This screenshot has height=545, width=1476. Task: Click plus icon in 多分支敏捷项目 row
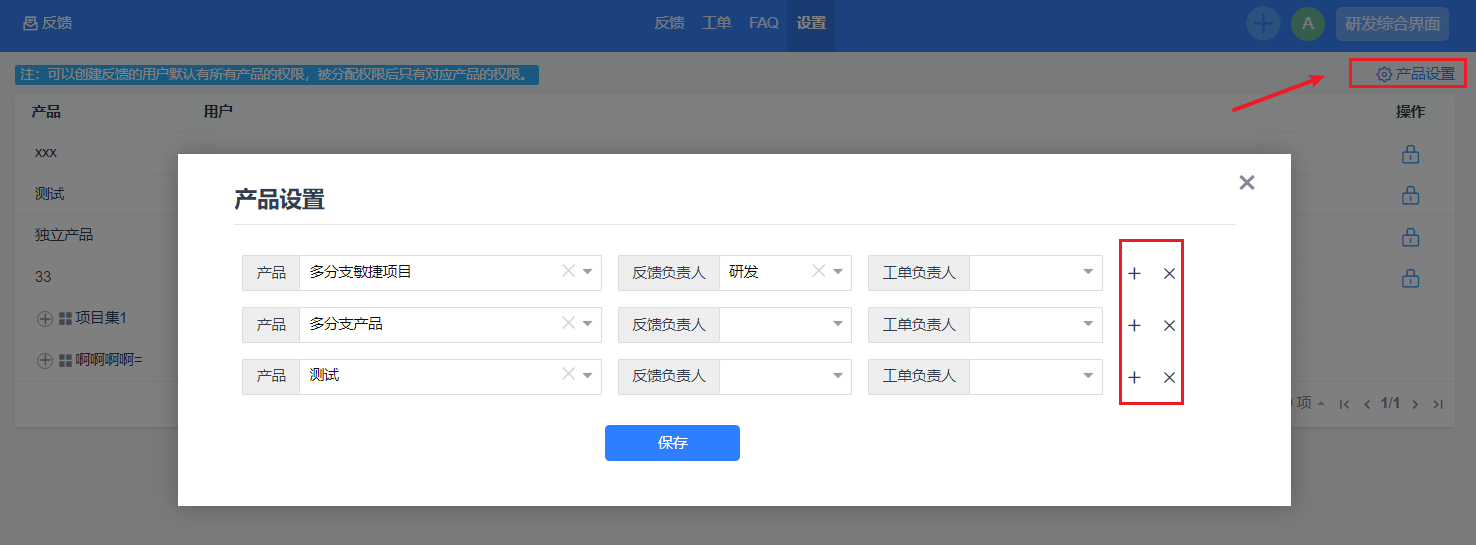point(1134,273)
